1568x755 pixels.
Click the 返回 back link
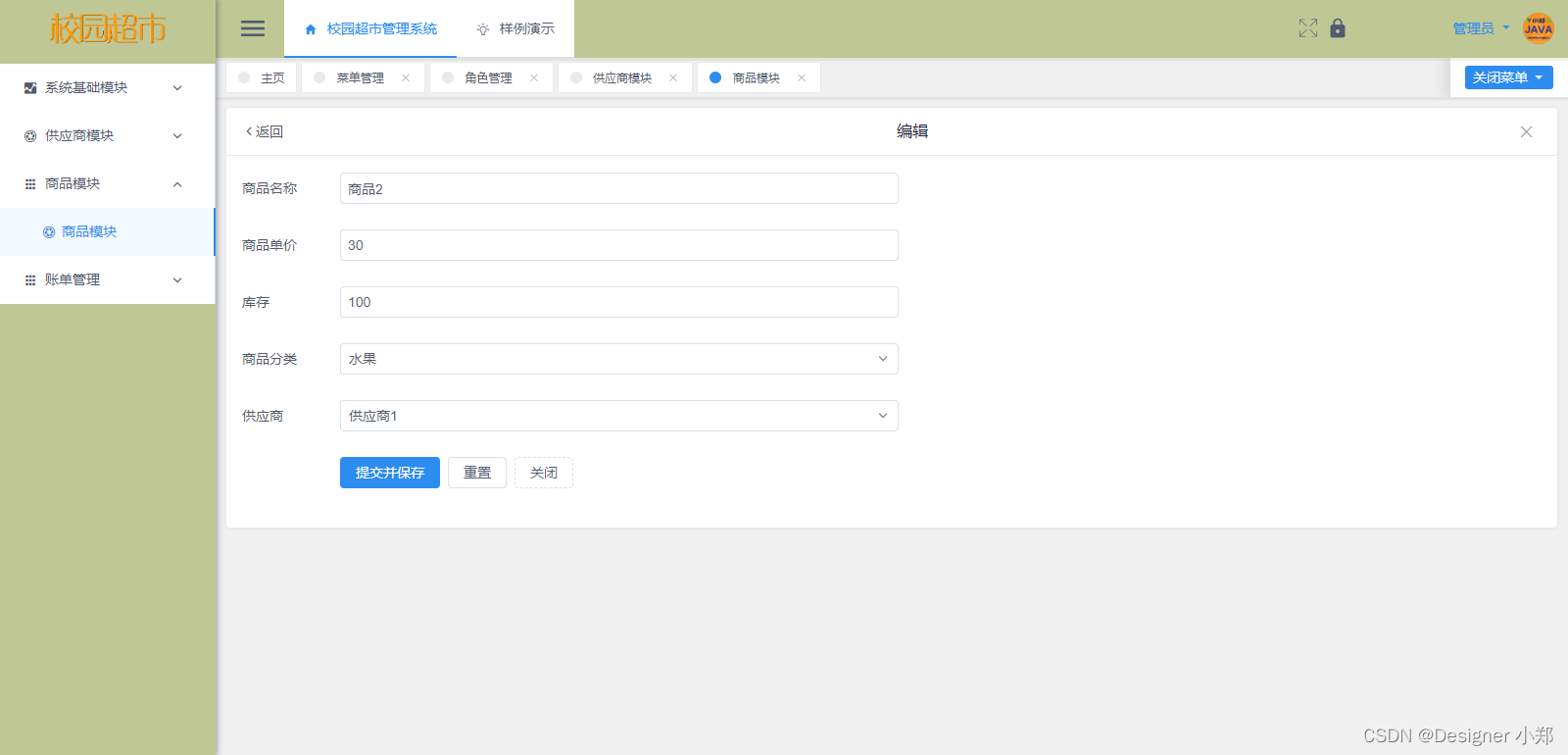pyautogui.click(x=264, y=131)
